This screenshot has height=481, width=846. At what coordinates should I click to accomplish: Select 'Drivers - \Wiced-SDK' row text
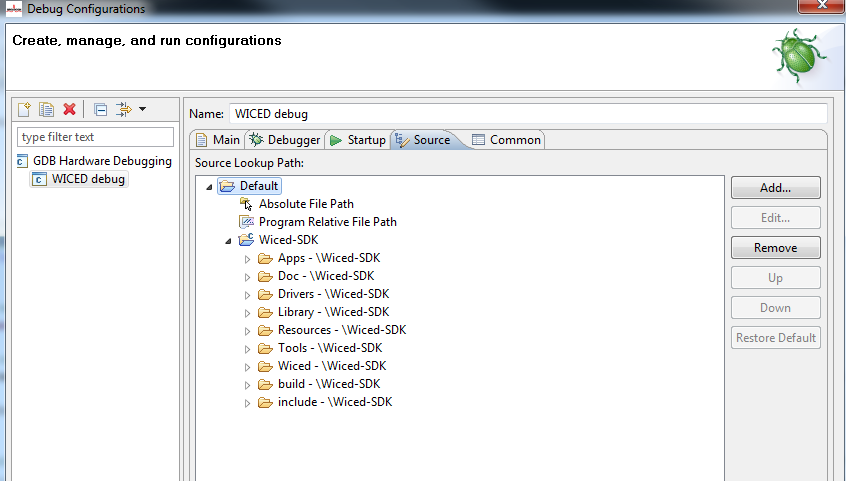coord(333,294)
